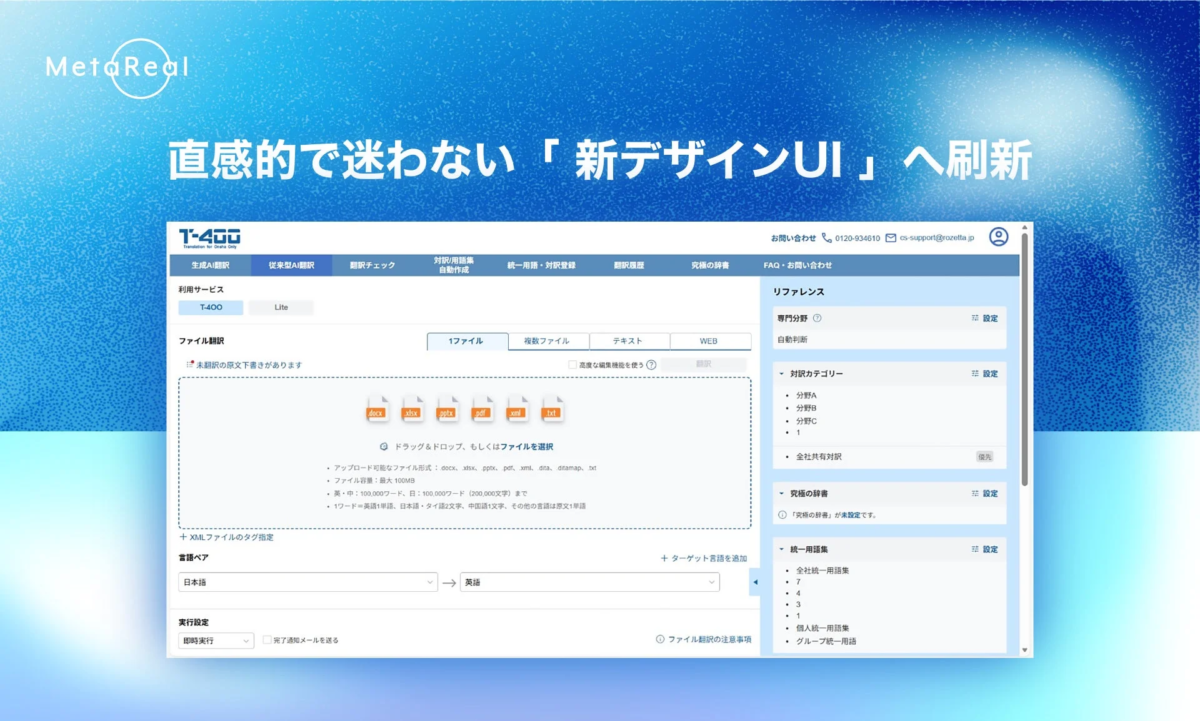This screenshot has width=1200, height=721.
Task: Select the .txt file type icon
Action: [551, 410]
